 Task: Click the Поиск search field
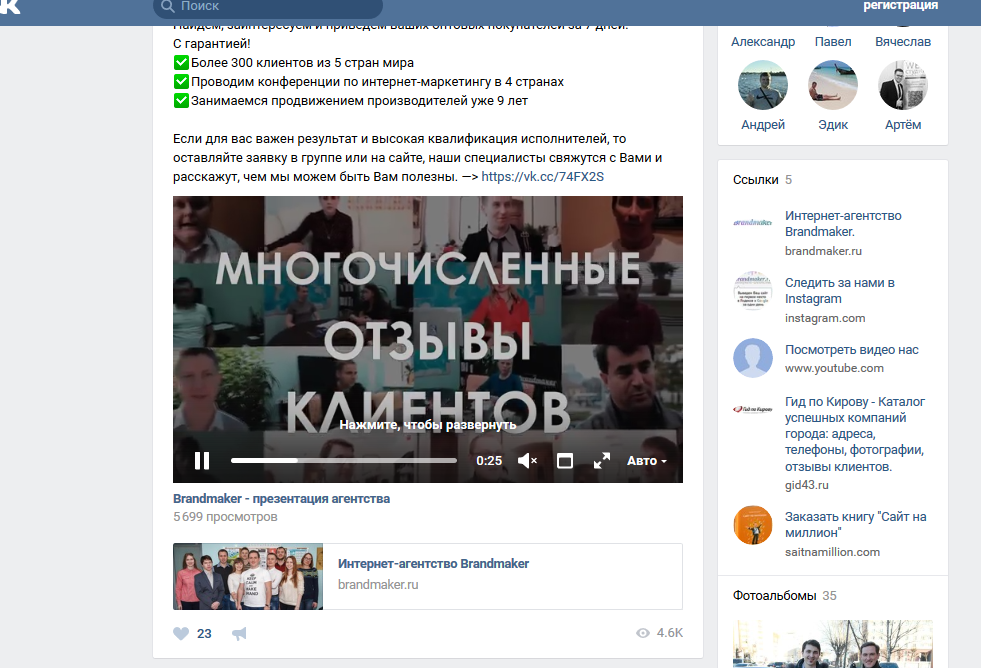(268, 7)
